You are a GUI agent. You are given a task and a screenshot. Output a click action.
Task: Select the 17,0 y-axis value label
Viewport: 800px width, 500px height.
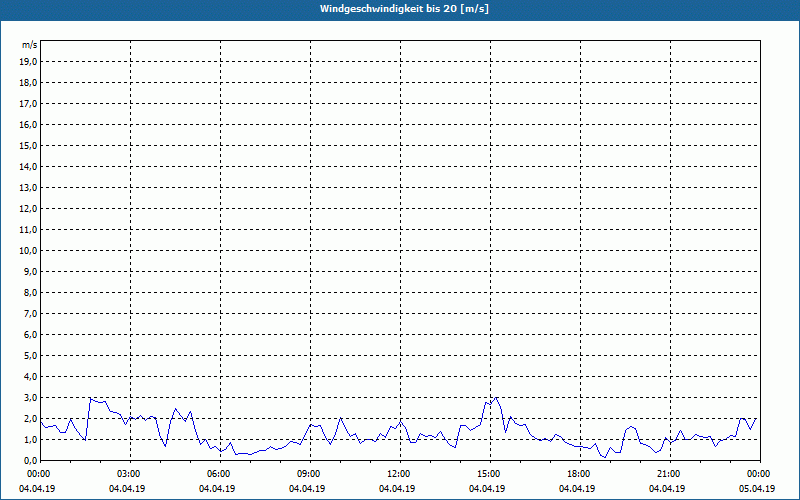(x=28, y=103)
